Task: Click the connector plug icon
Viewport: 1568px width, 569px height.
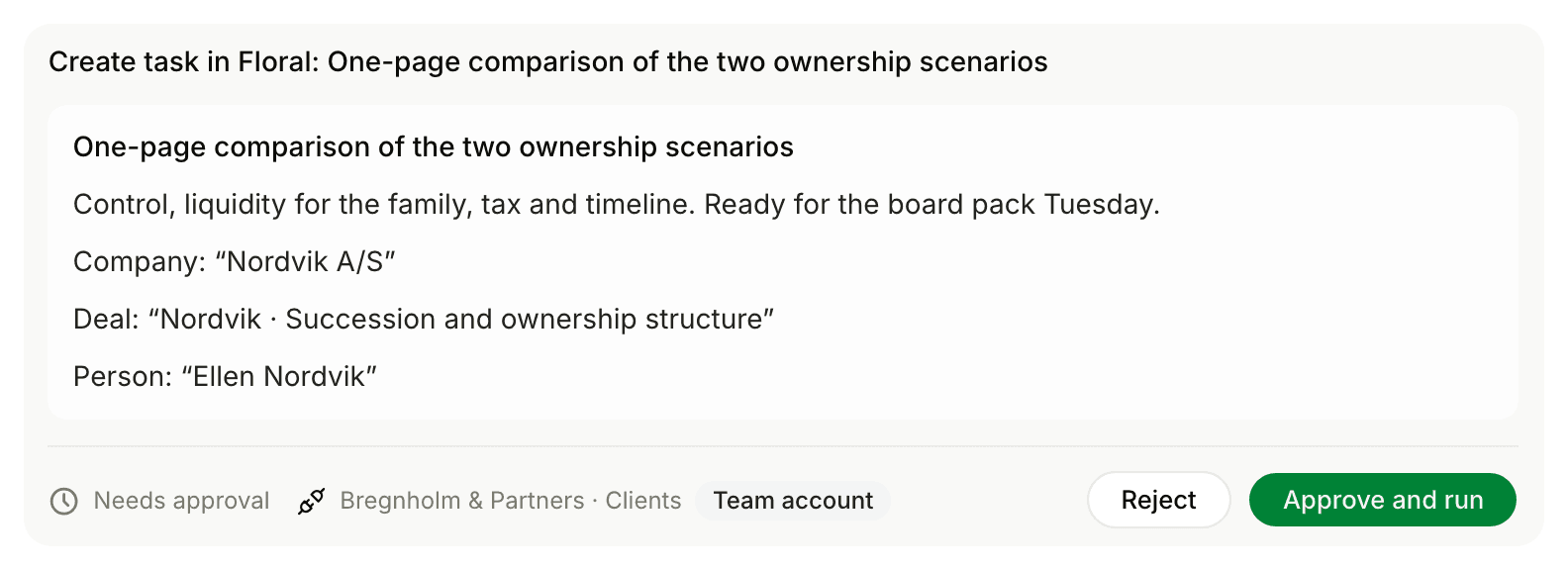Action: [311, 501]
